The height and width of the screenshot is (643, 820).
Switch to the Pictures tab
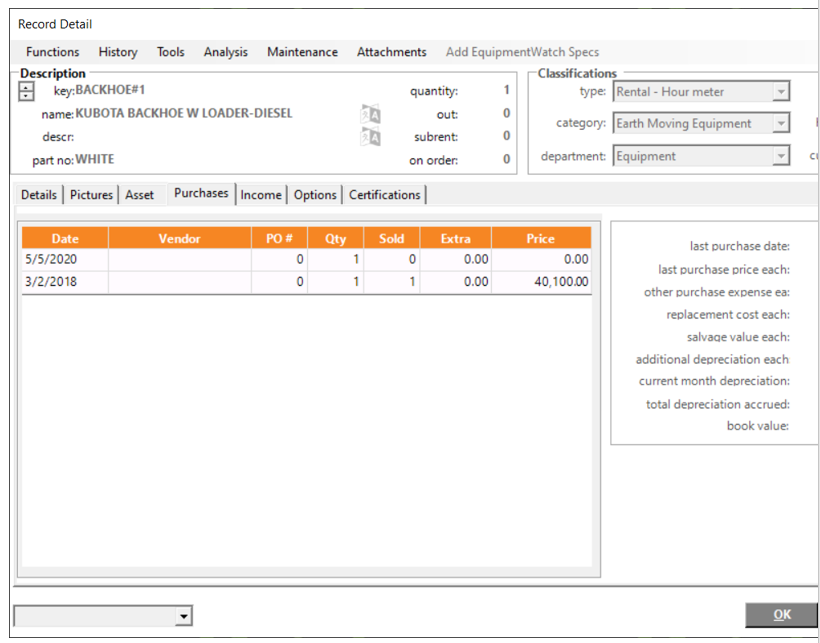(91, 195)
